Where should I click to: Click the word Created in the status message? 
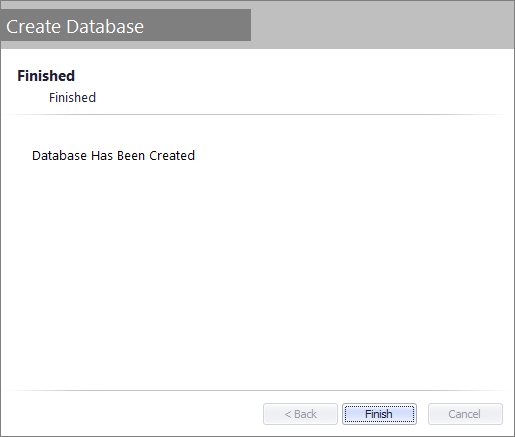(172, 156)
